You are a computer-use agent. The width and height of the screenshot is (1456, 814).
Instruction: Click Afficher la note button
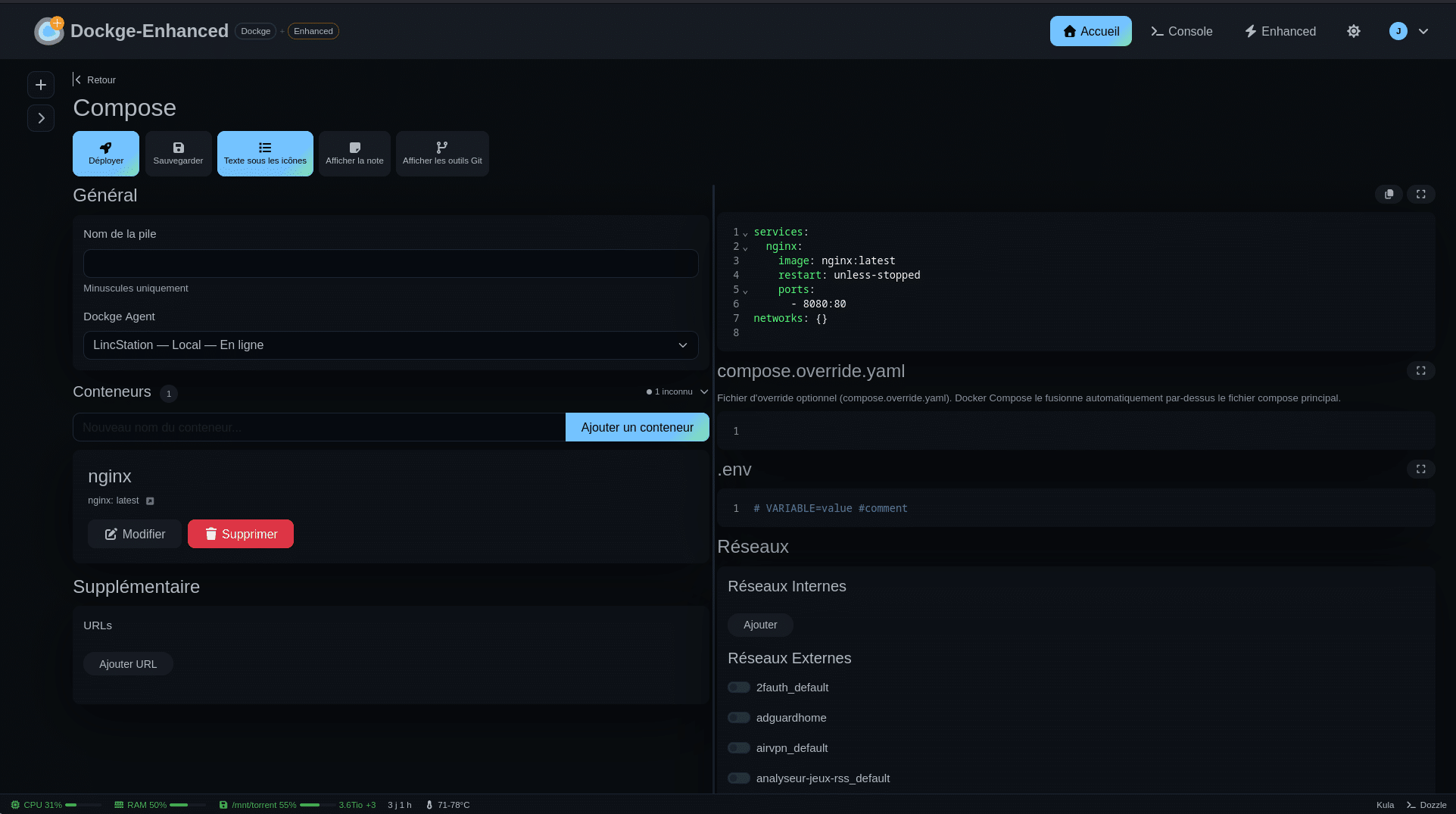pyautogui.click(x=354, y=154)
